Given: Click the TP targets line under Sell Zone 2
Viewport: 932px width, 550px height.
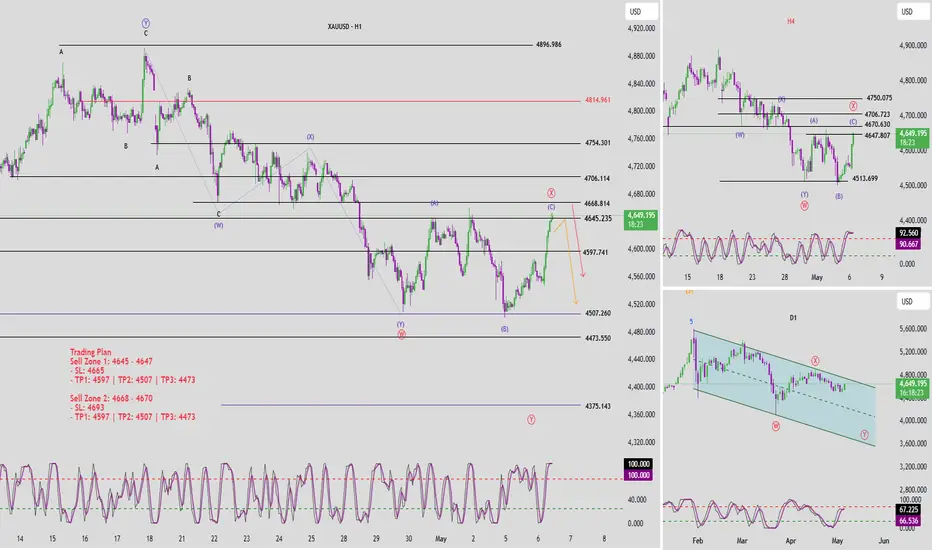Looking at the screenshot, I should click(133, 417).
